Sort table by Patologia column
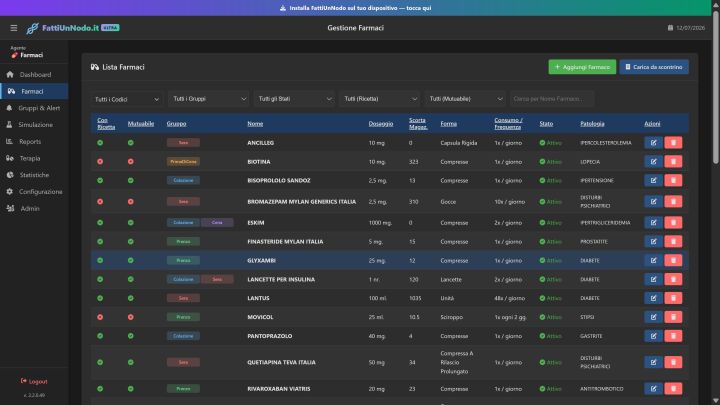Screen dimensions: 720x405 [592, 124]
